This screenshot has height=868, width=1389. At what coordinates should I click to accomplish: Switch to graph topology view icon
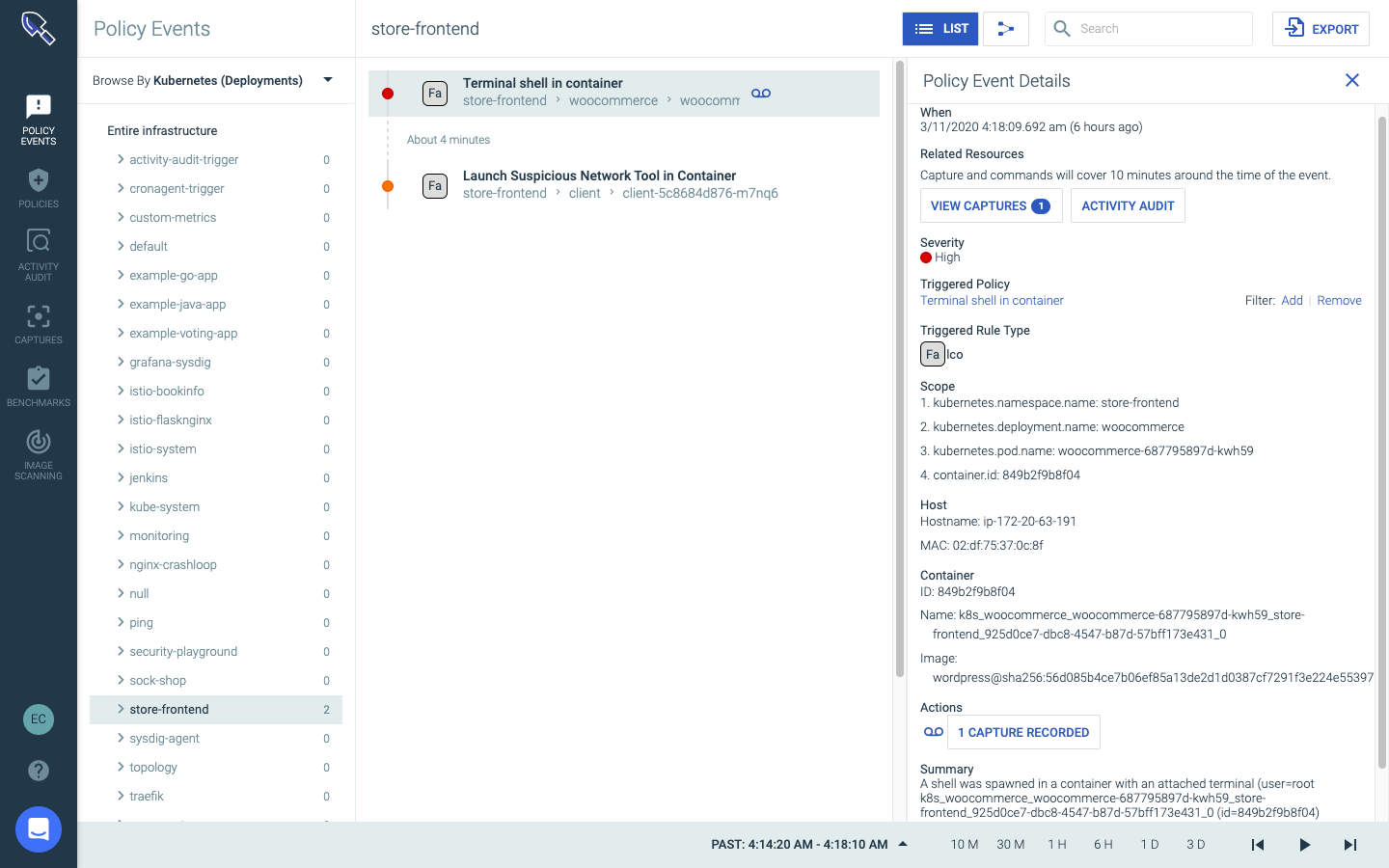pyautogui.click(x=1006, y=29)
